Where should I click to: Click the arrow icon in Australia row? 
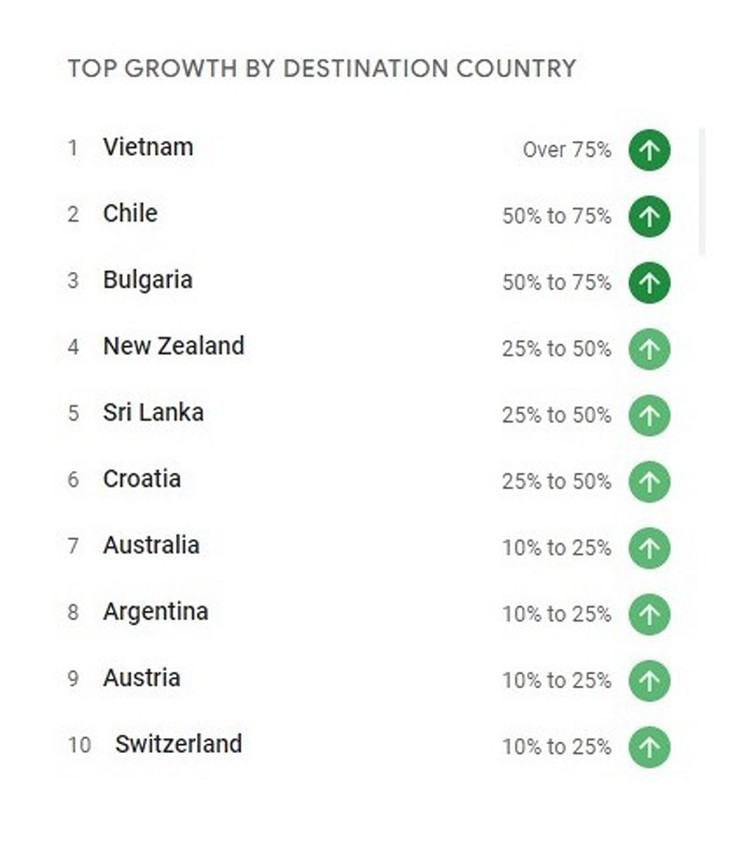point(649,548)
